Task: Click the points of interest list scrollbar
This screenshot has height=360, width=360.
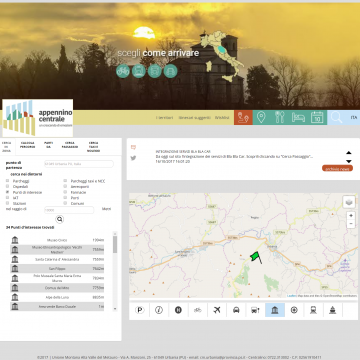Action: [x=115, y=244]
